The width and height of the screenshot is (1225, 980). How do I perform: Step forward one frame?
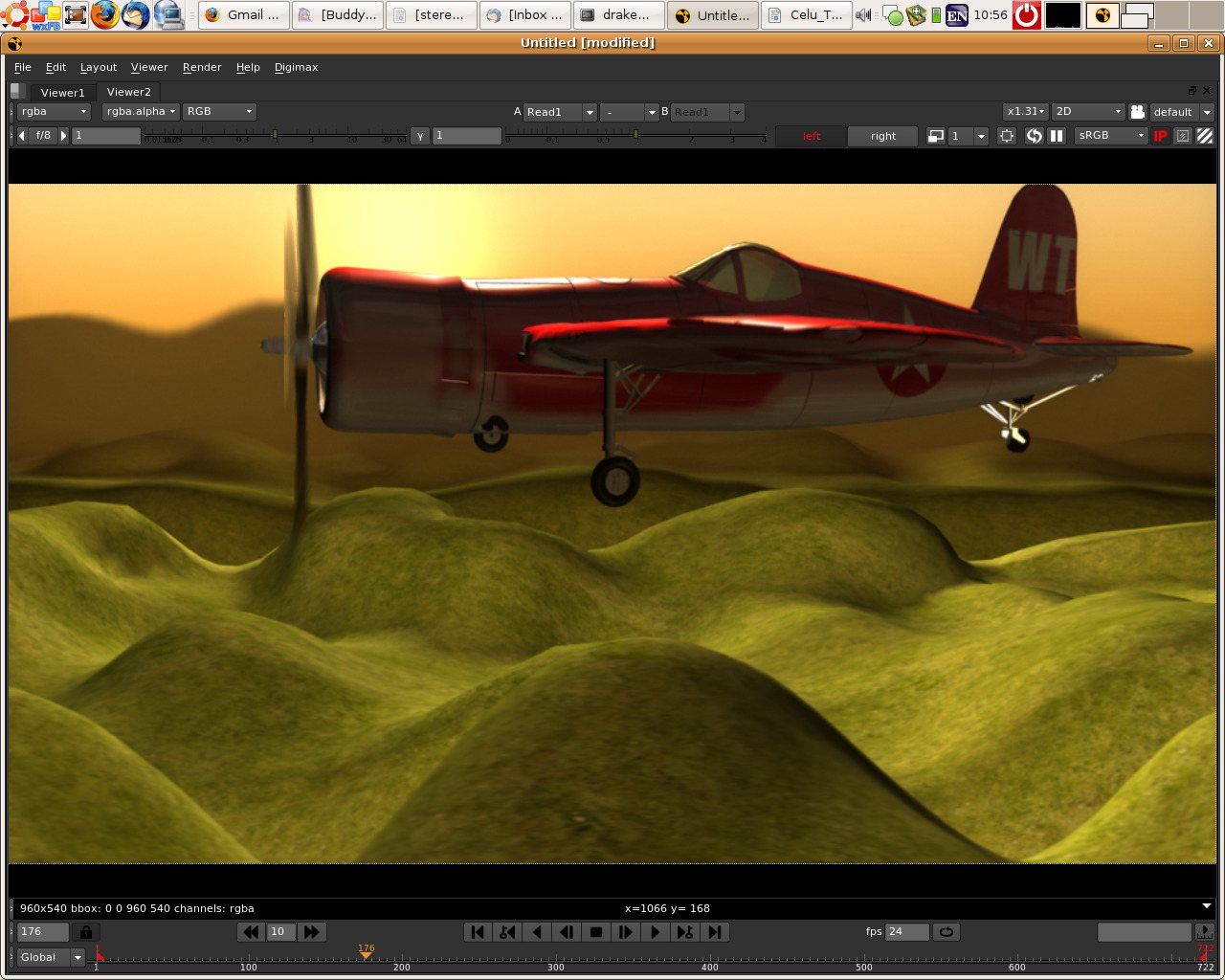[x=626, y=932]
